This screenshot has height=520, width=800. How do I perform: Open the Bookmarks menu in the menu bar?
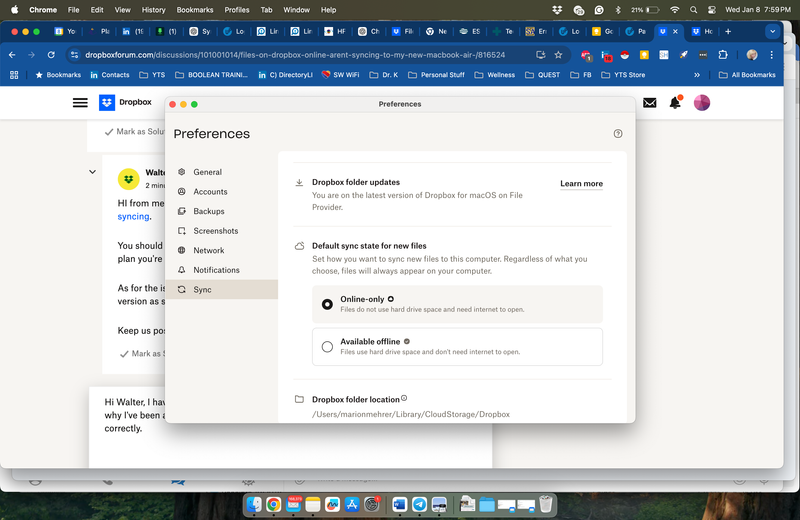[x=195, y=9]
